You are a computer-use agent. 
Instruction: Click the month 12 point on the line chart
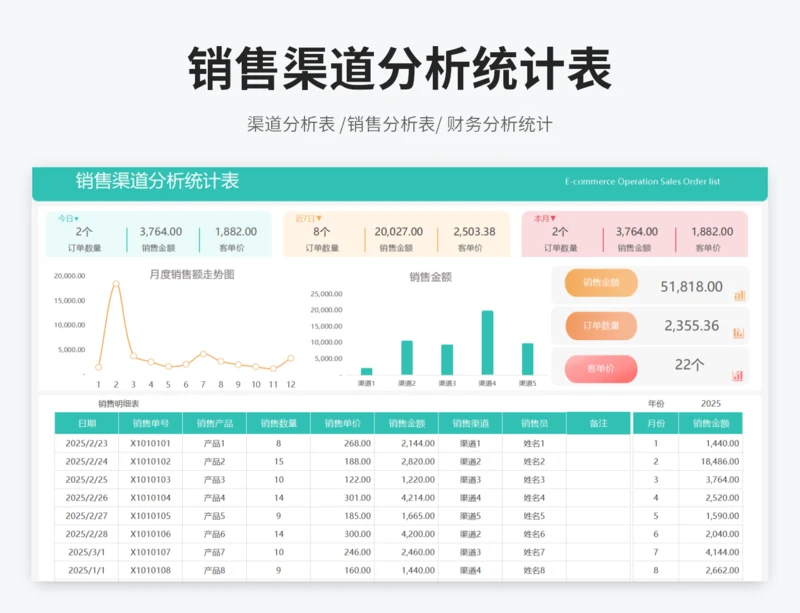[x=291, y=358]
